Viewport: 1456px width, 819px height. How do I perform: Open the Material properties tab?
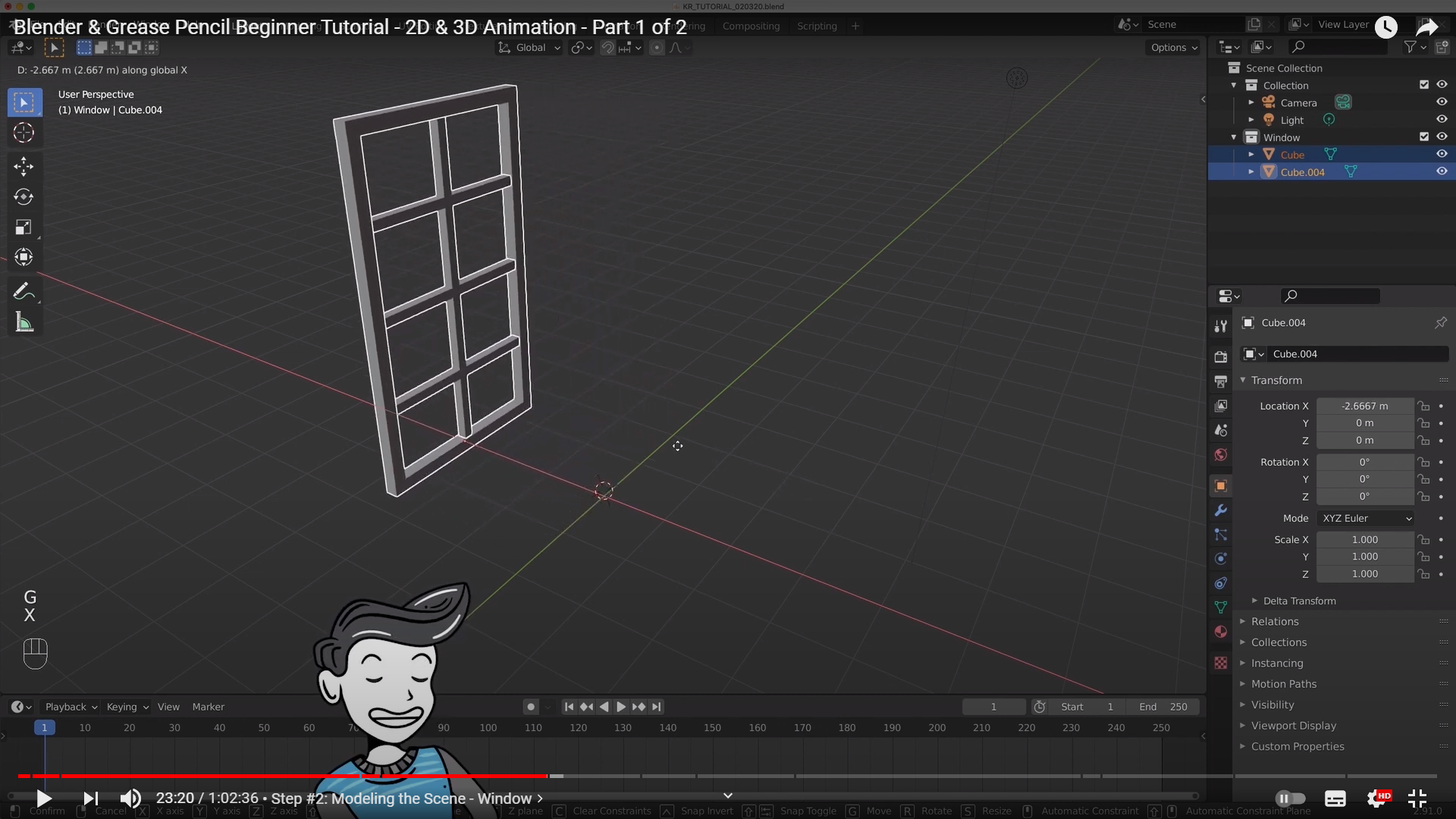point(1220,632)
